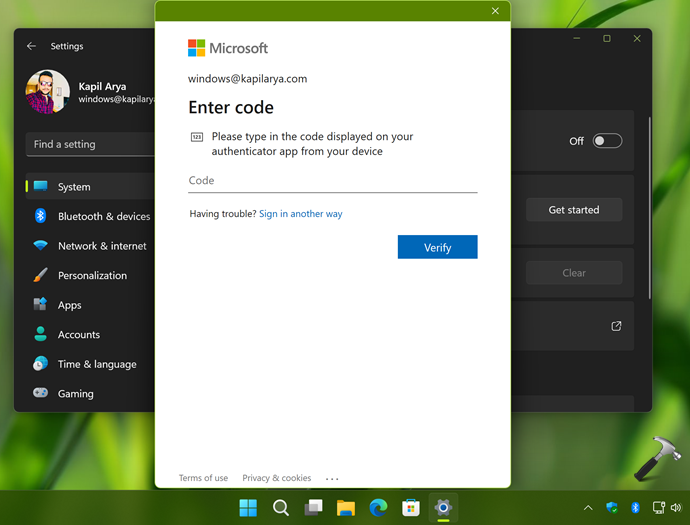Viewport: 690px width, 525px height.
Task: Open the Privacy & cookies link
Action: (276, 478)
